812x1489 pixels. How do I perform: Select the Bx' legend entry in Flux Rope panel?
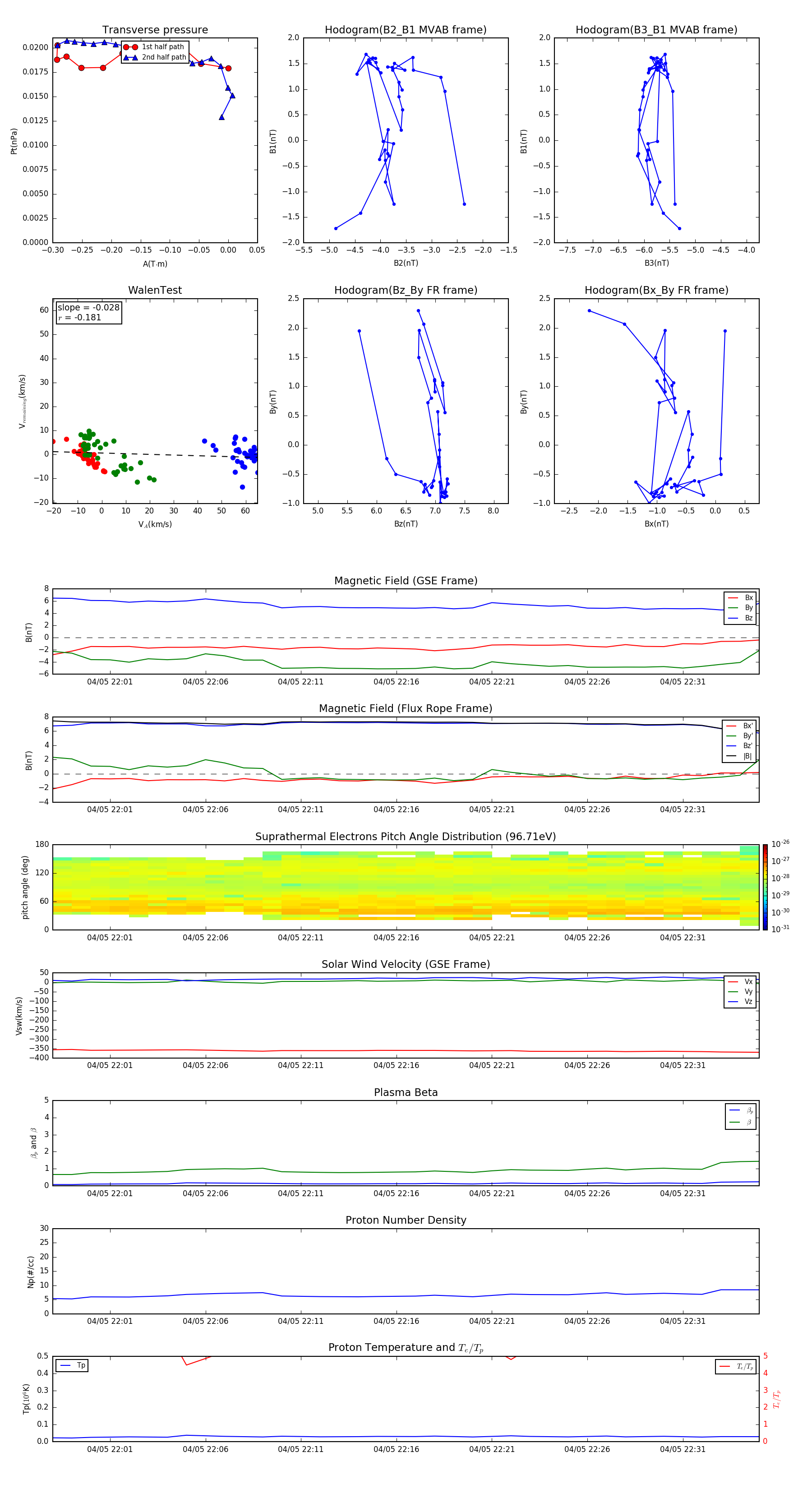[740, 726]
